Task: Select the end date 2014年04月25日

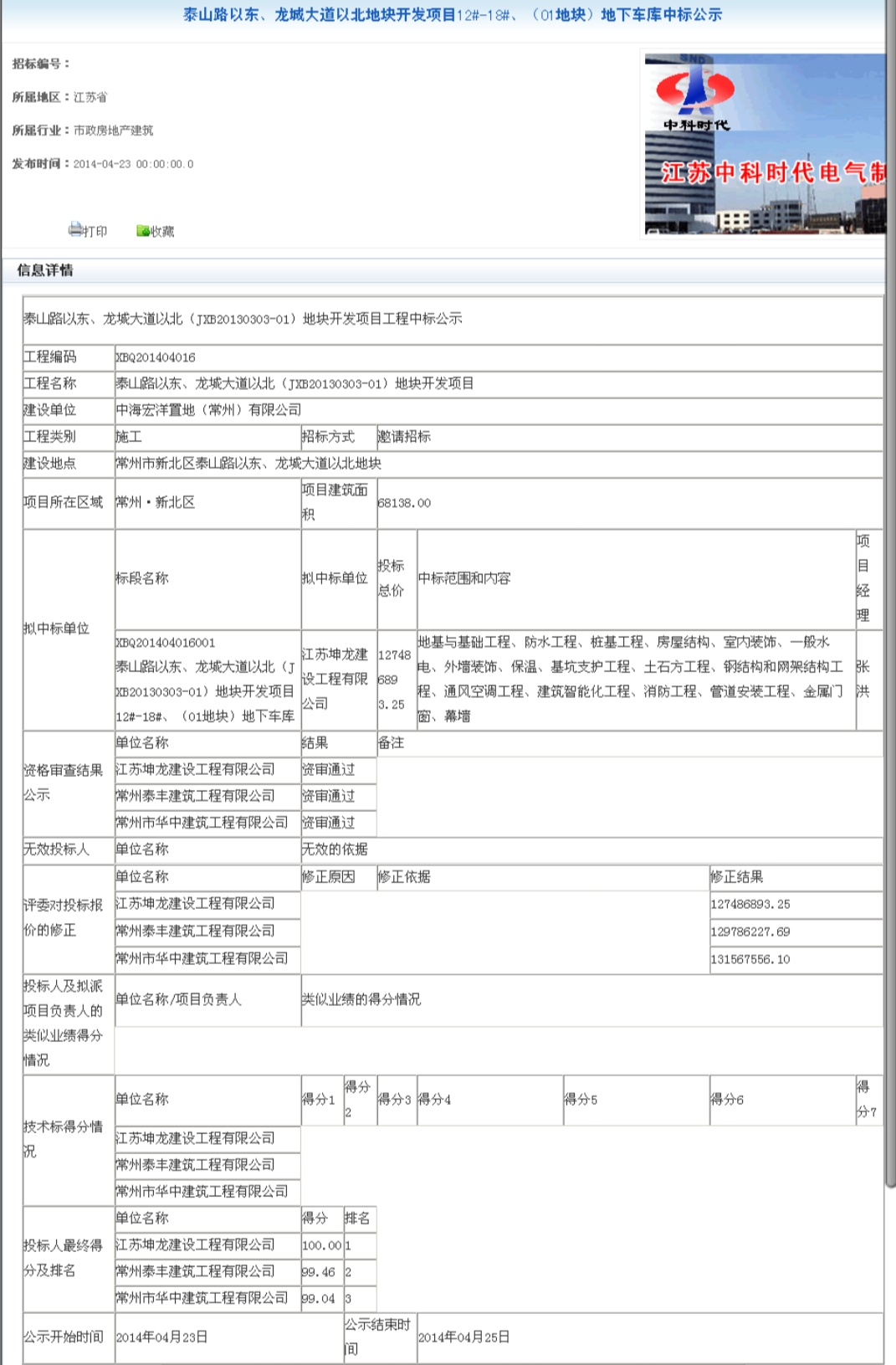Action: 463,1337
